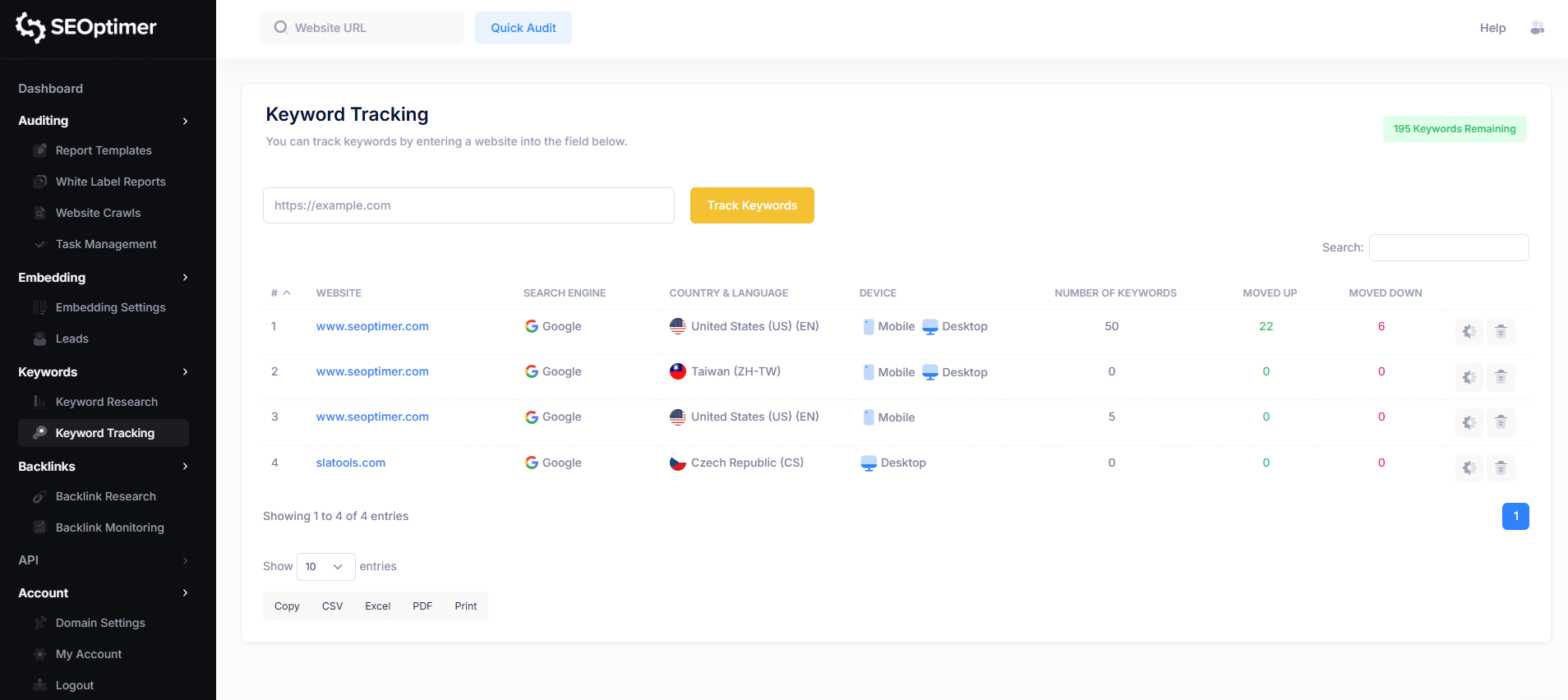This screenshot has height=700, width=1568.
Task: Click the Track Keywords button
Action: pyautogui.click(x=751, y=205)
